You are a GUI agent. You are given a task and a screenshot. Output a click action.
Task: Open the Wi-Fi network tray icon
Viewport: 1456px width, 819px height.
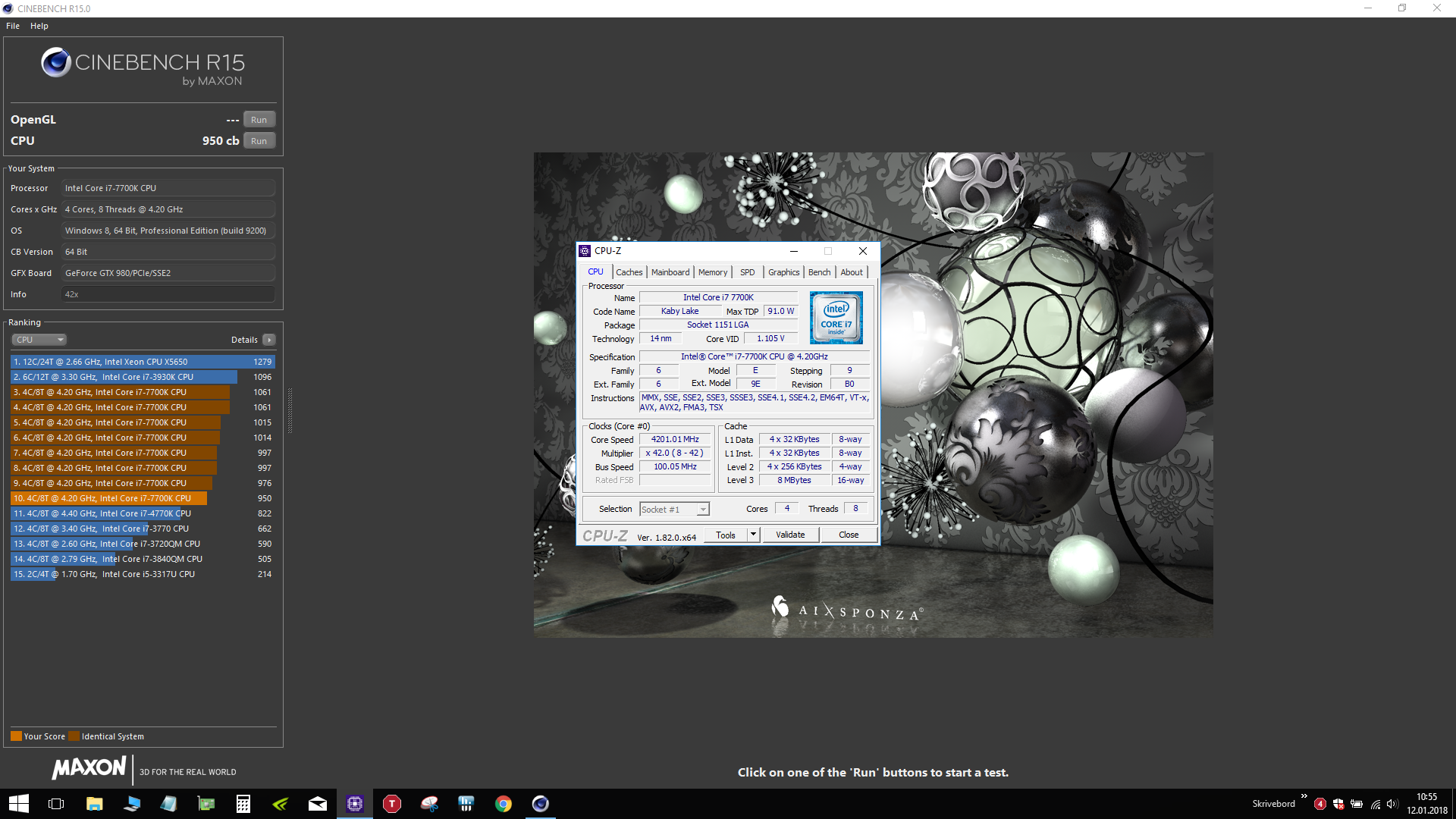(1375, 804)
